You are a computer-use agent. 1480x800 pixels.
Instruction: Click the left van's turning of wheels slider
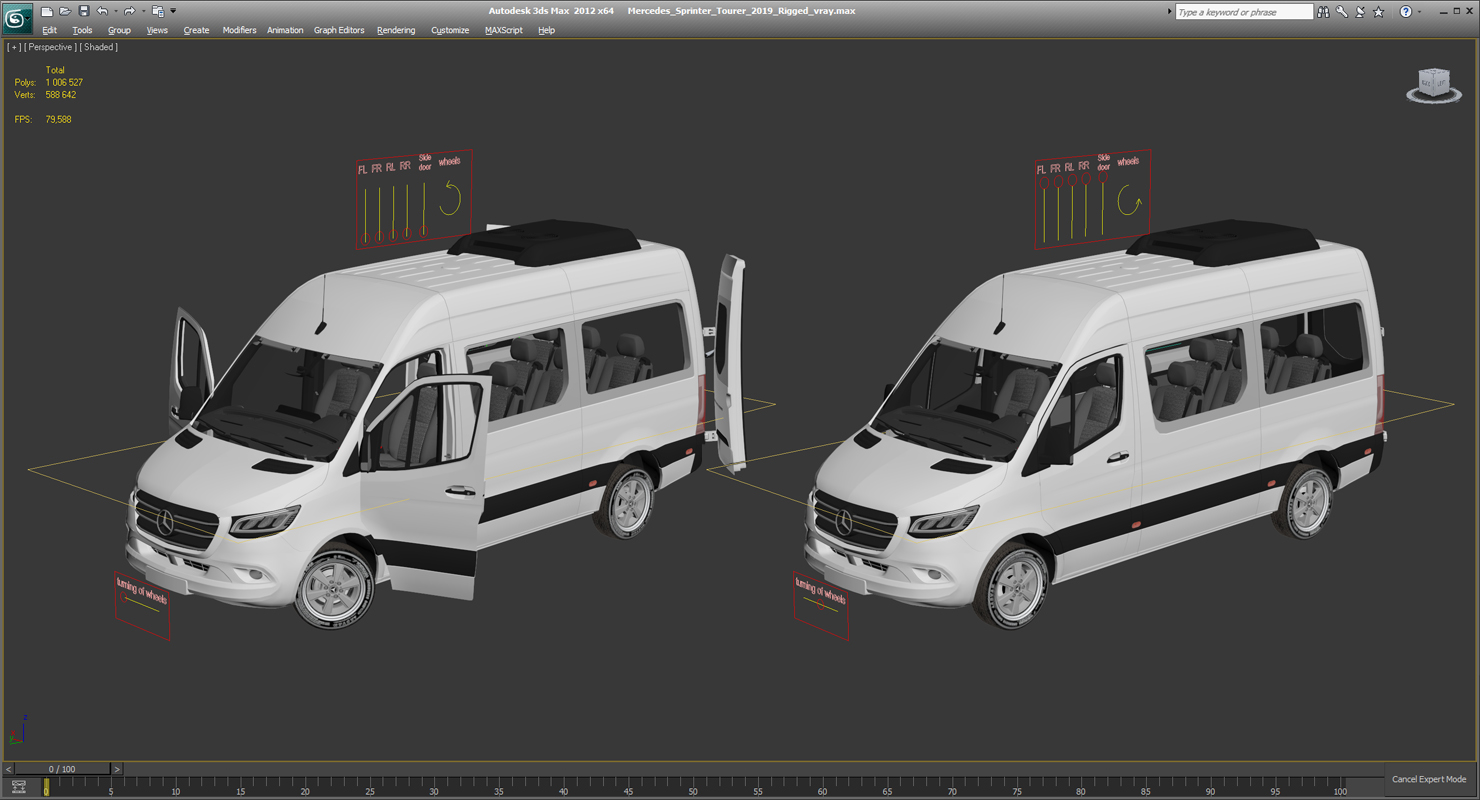(x=141, y=601)
